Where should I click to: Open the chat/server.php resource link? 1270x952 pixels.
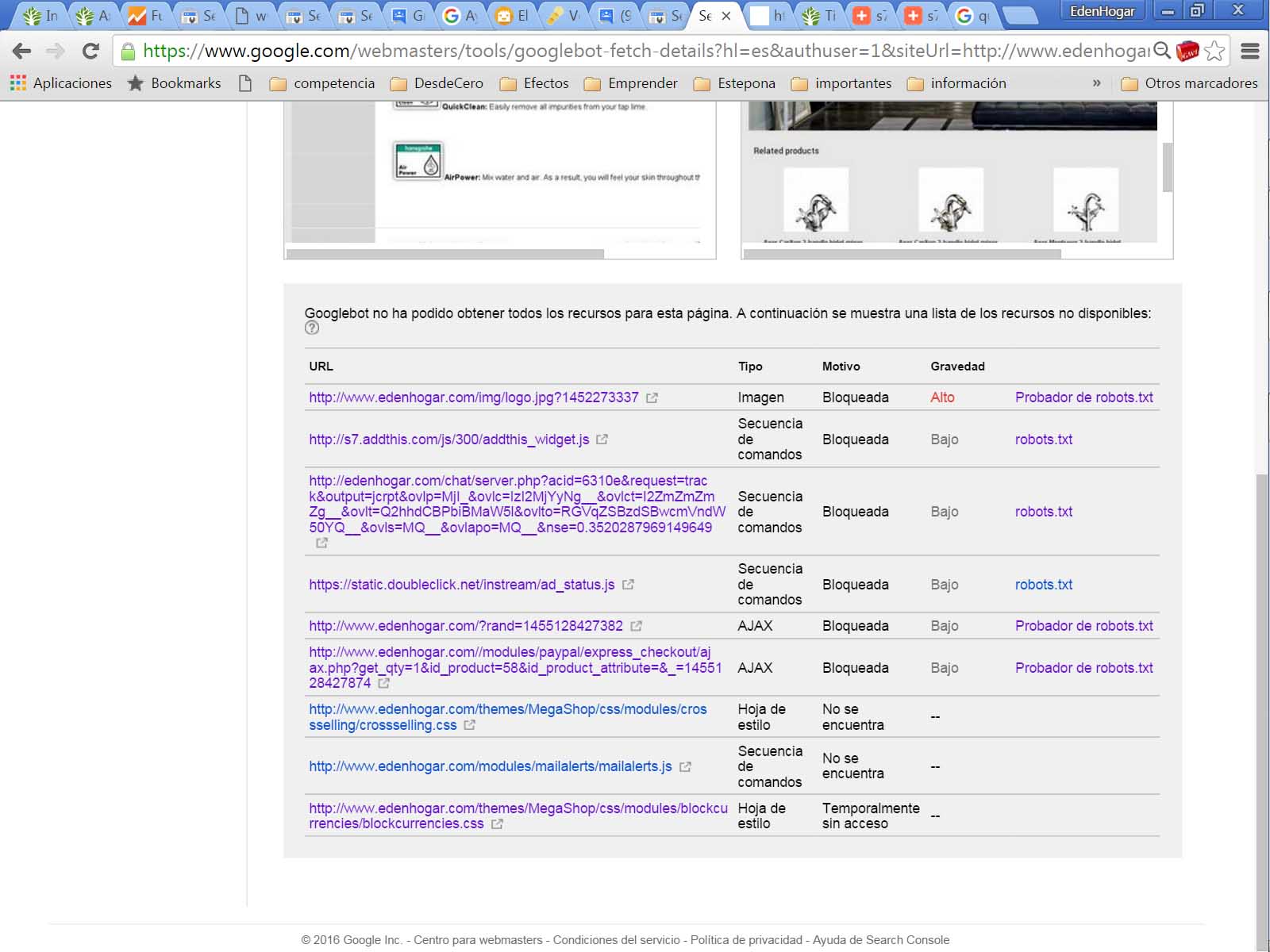[x=517, y=504]
